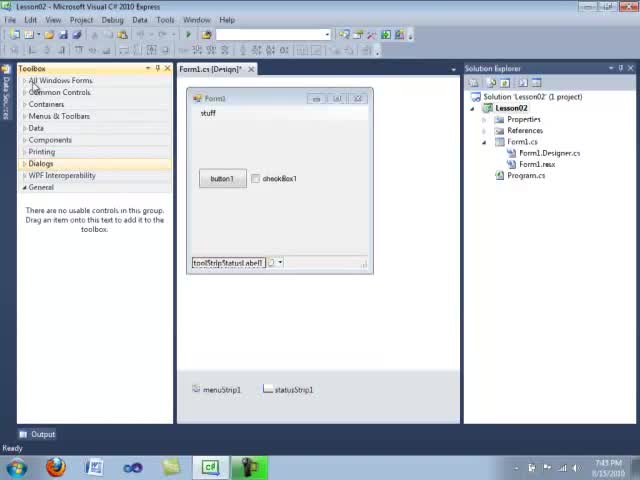
Task: Click View Code icon in Solution Explorer
Action: (523, 83)
